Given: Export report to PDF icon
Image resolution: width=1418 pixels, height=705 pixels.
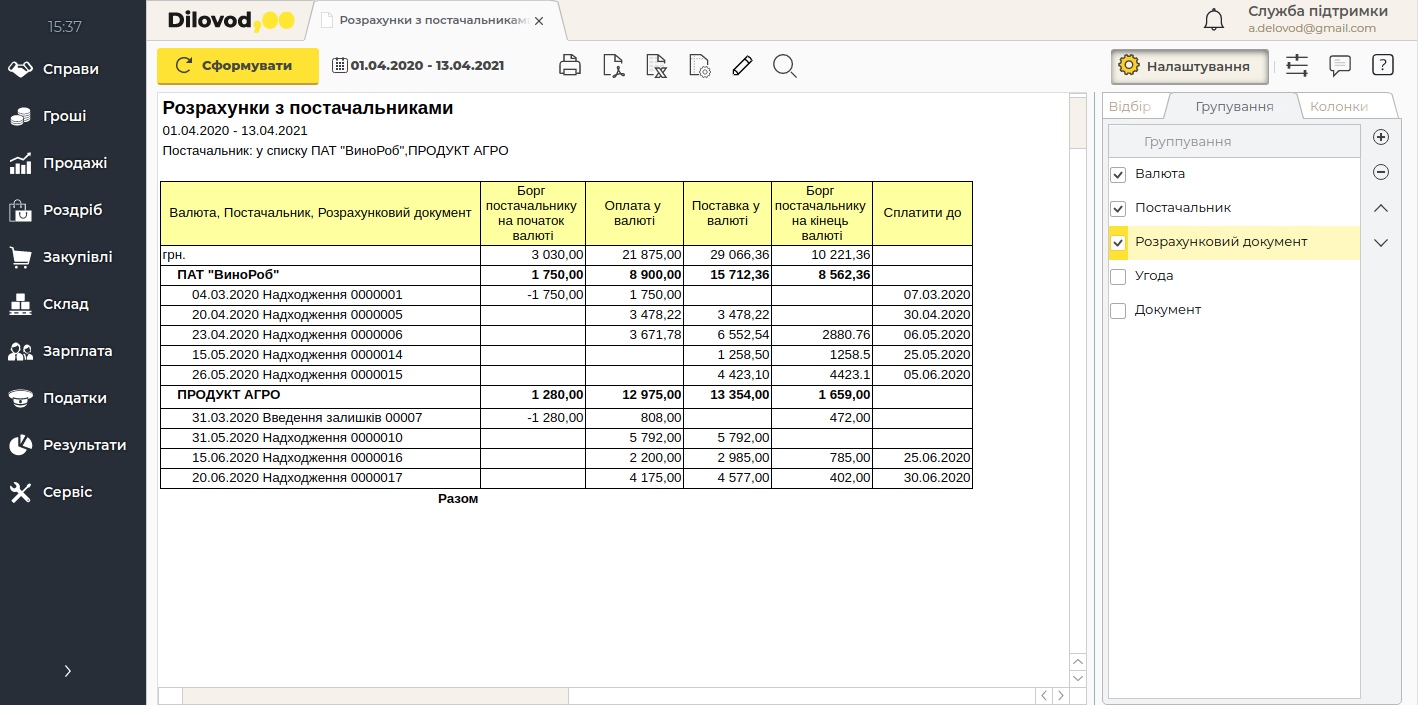Looking at the screenshot, I should pyautogui.click(x=613, y=66).
